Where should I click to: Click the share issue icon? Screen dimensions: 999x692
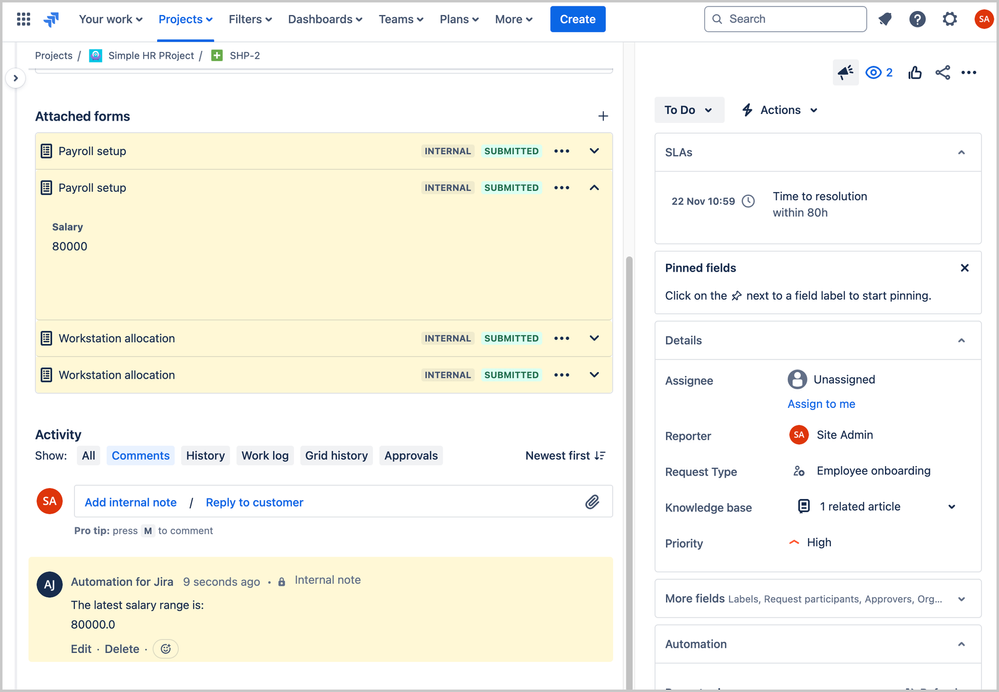tap(942, 73)
